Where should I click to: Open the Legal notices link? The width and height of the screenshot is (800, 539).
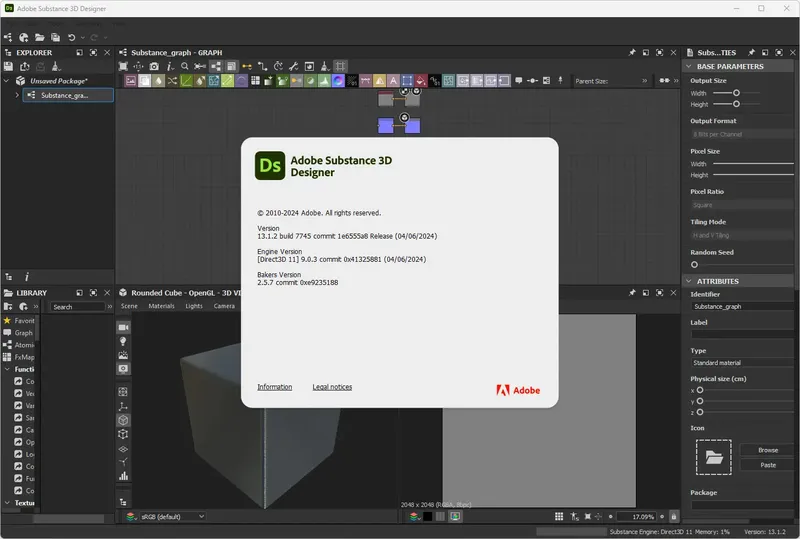click(x=332, y=387)
